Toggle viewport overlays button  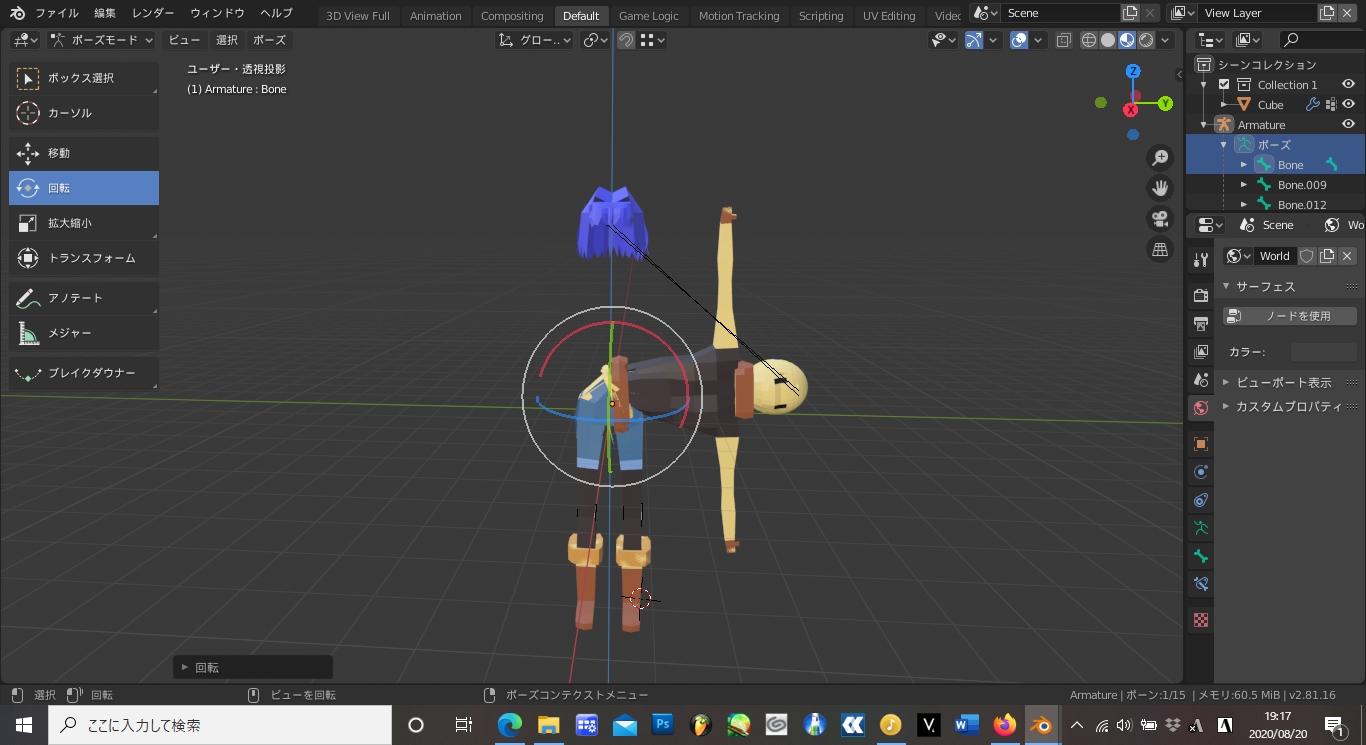(x=1019, y=40)
